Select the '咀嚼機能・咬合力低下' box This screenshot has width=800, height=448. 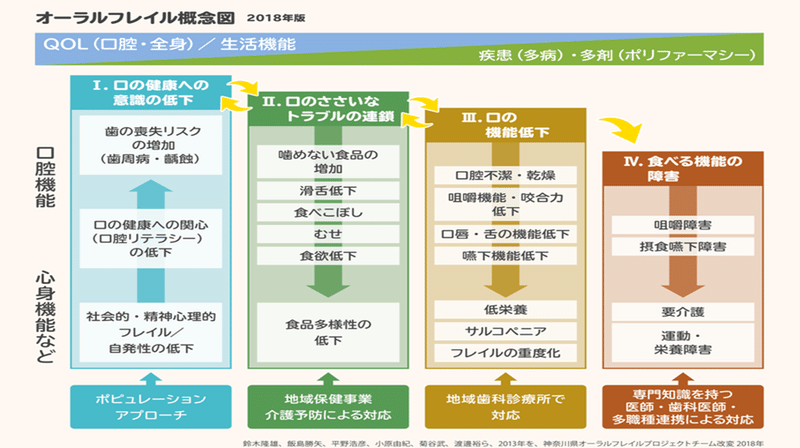(x=506, y=204)
